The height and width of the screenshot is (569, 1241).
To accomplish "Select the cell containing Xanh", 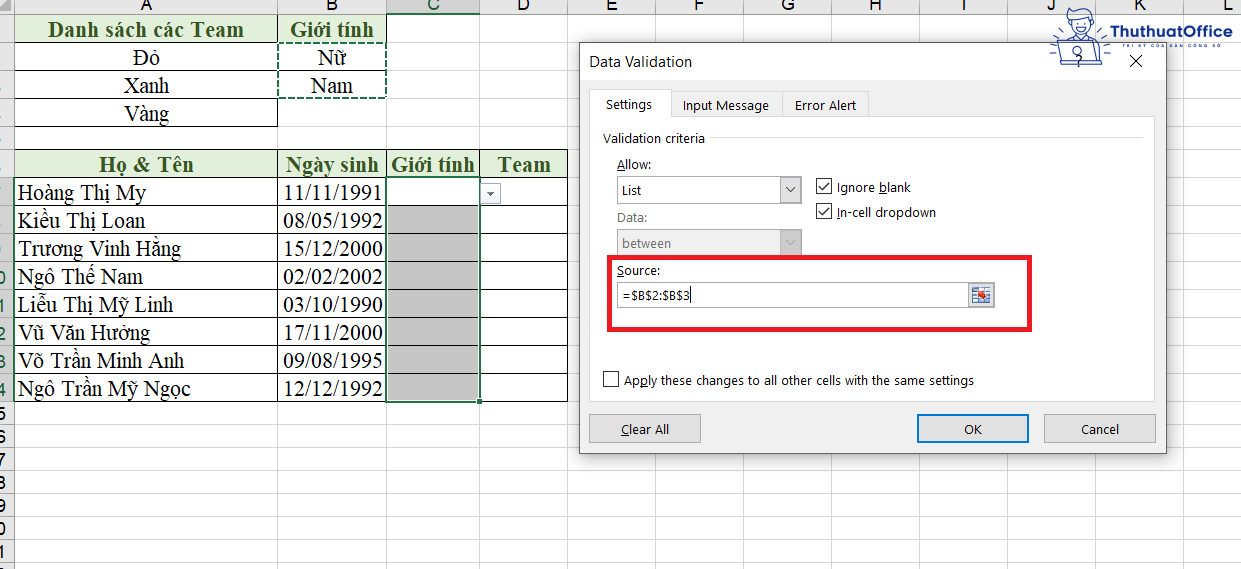I will [x=146, y=85].
